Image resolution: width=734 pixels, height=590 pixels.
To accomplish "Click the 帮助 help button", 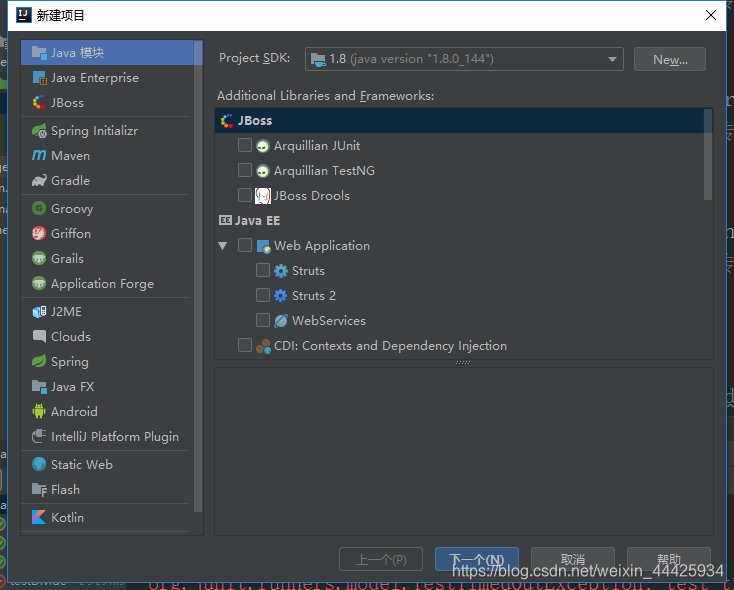I will click(668, 559).
